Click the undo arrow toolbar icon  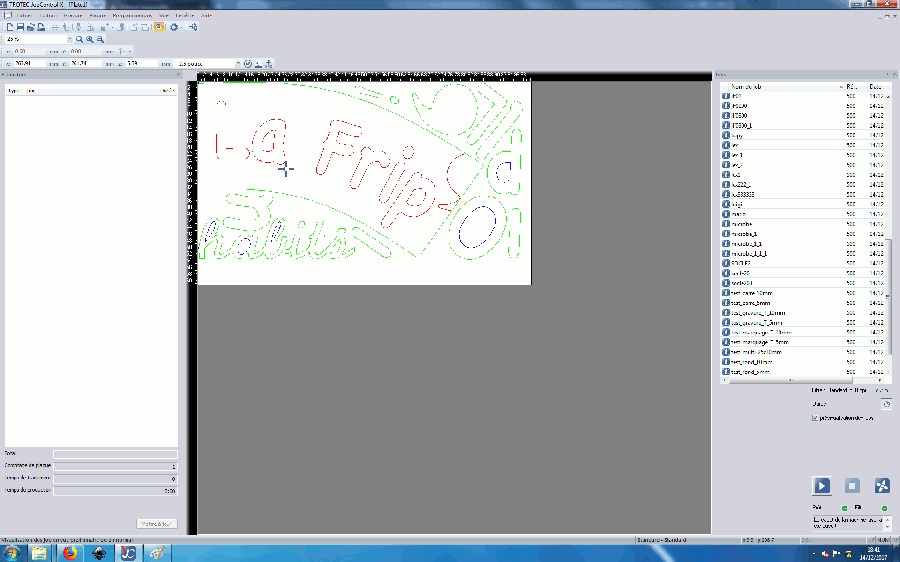134,27
